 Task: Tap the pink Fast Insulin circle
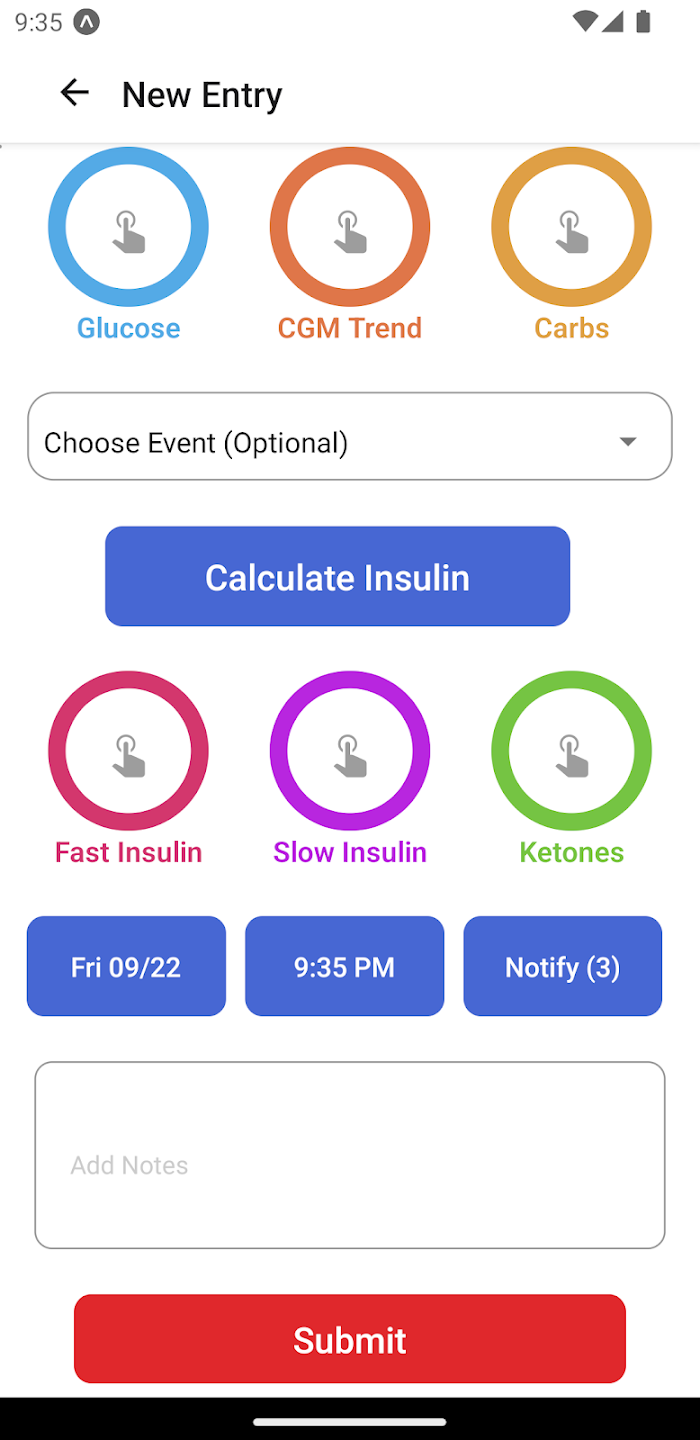coord(128,751)
